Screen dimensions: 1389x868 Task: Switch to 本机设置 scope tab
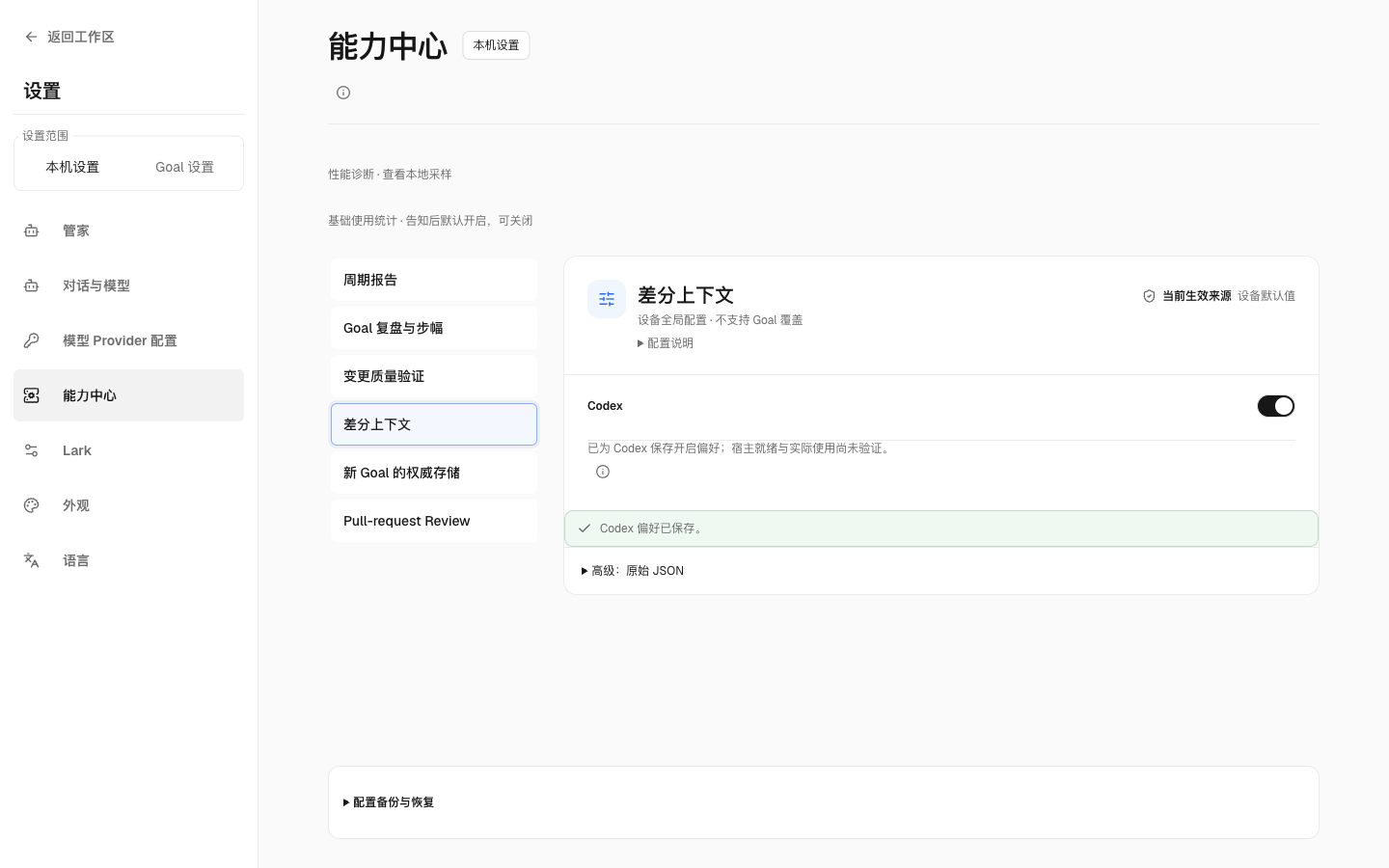pyautogui.click(x=72, y=167)
